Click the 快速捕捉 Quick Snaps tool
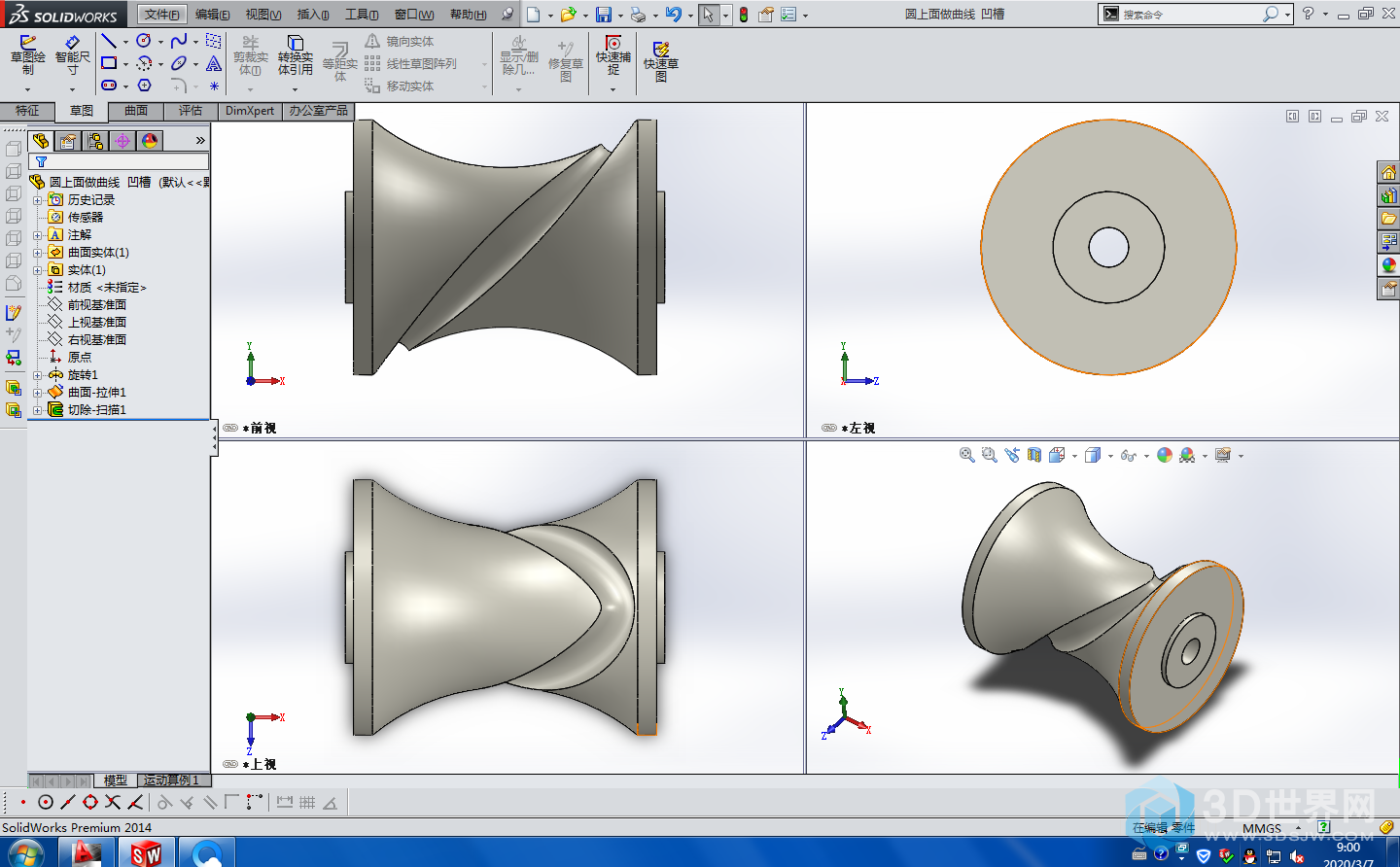The width and height of the screenshot is (1400, 867). (x=613, y=55)
